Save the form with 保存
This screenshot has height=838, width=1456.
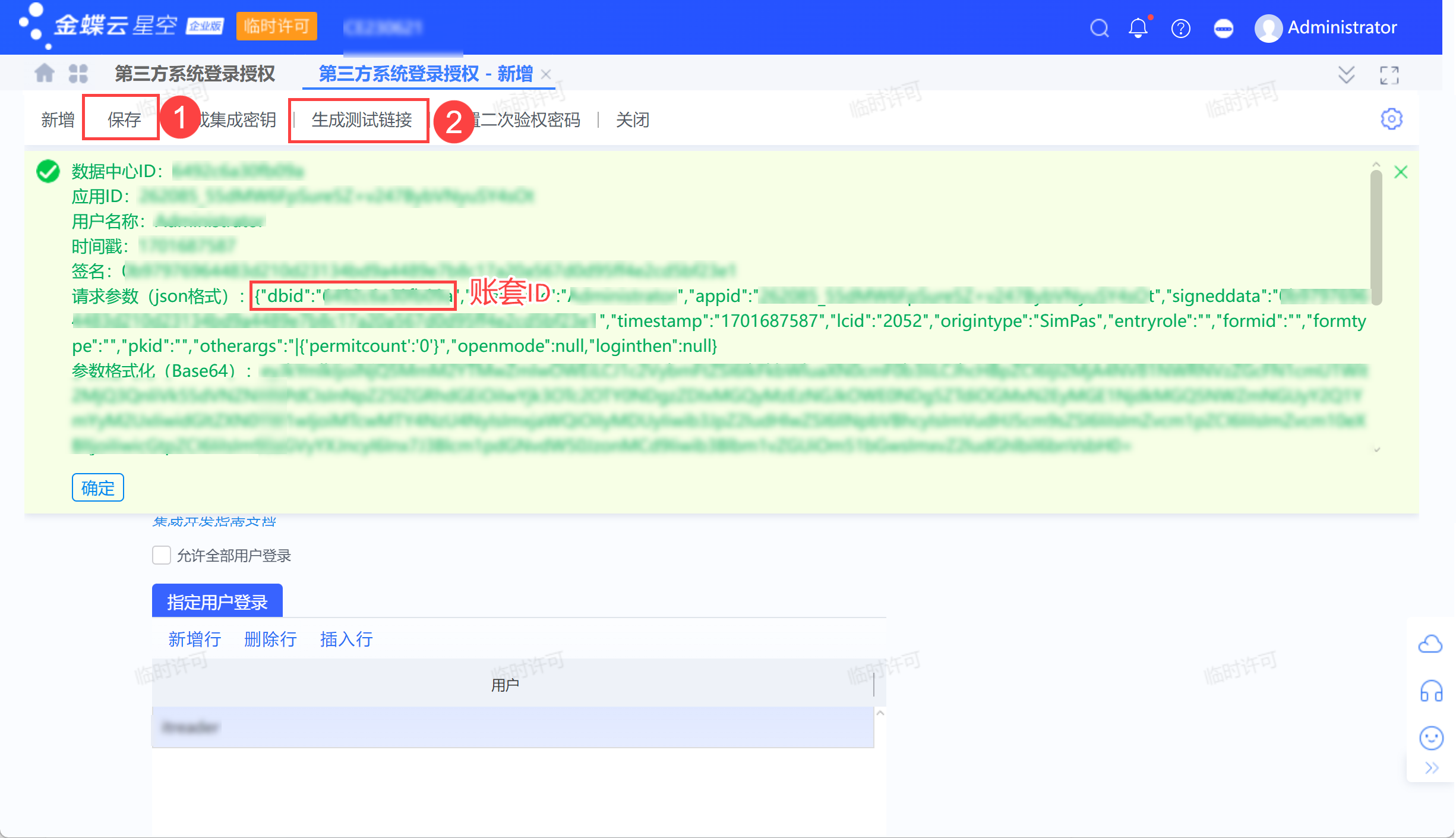point(123,118)
